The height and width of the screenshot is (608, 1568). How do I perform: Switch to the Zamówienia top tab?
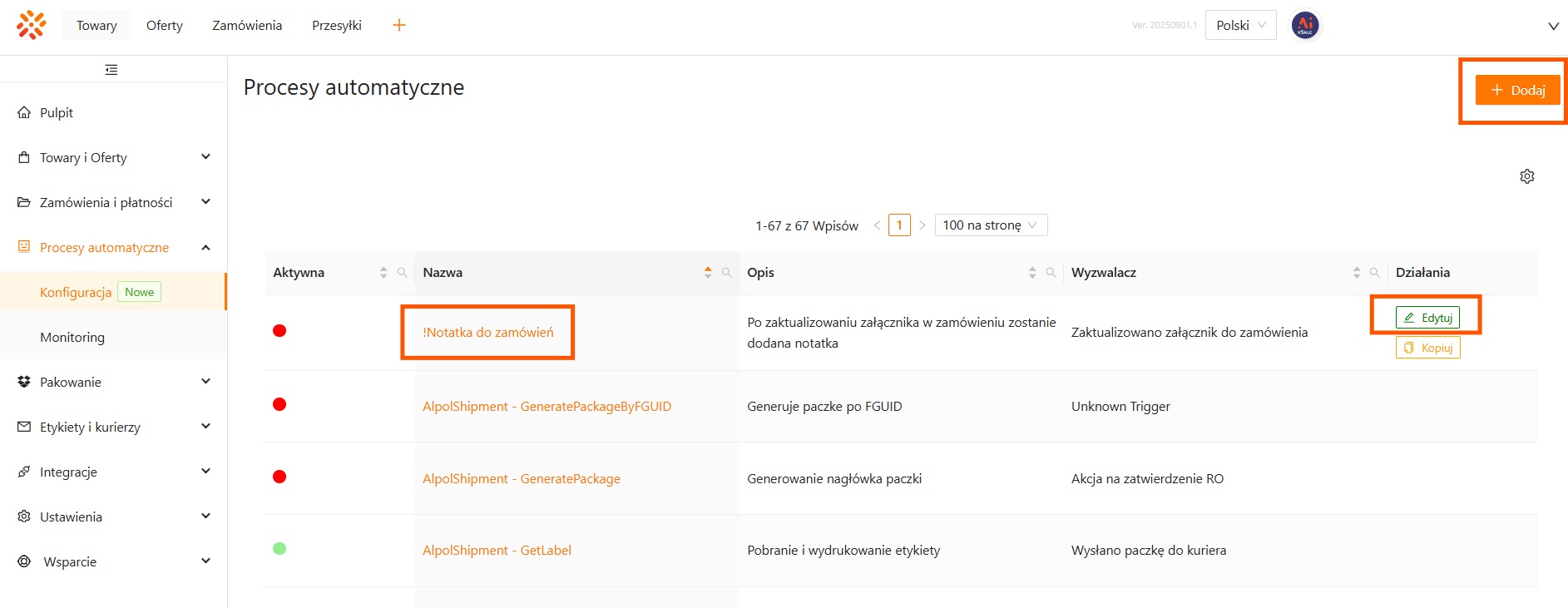tap(247, 25)
